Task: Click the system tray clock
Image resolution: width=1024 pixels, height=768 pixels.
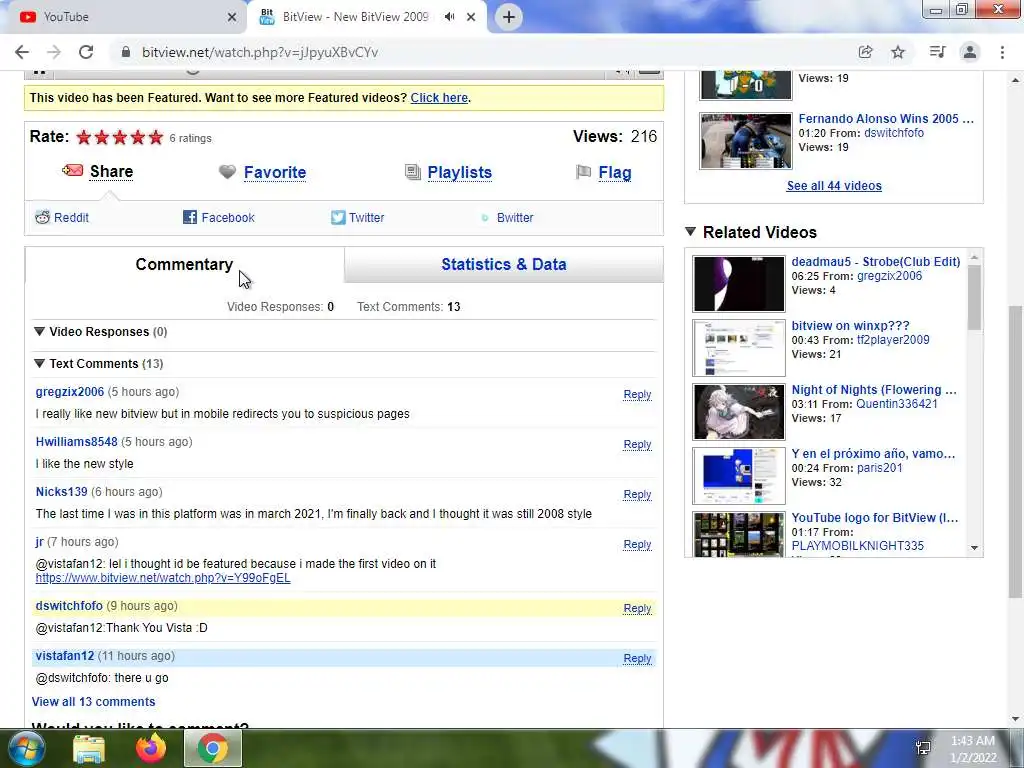Action: point(973,749)
